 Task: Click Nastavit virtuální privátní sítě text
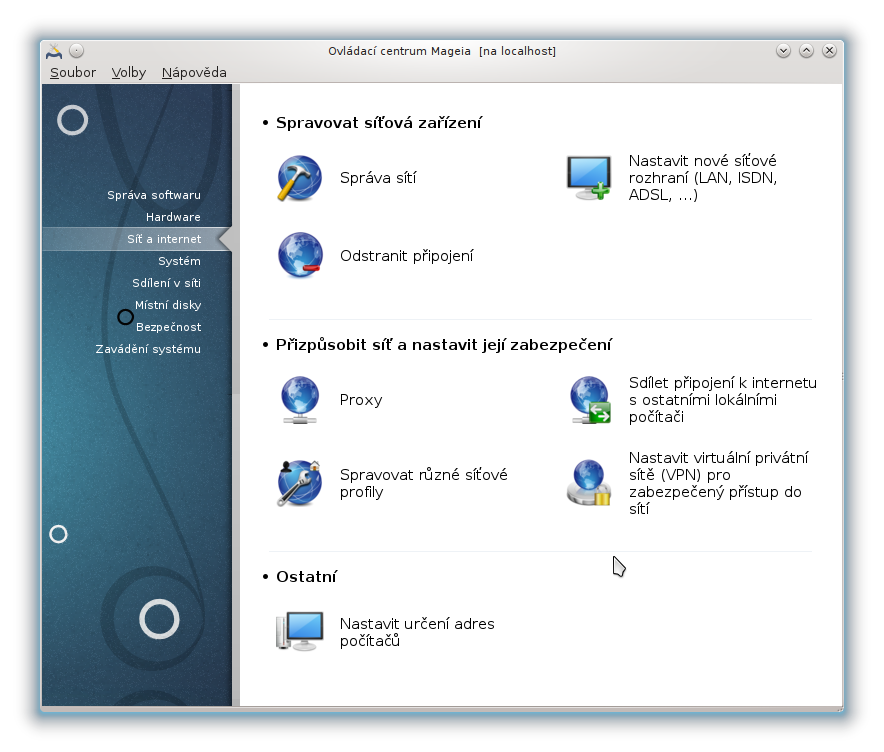(x=718, y=483)
